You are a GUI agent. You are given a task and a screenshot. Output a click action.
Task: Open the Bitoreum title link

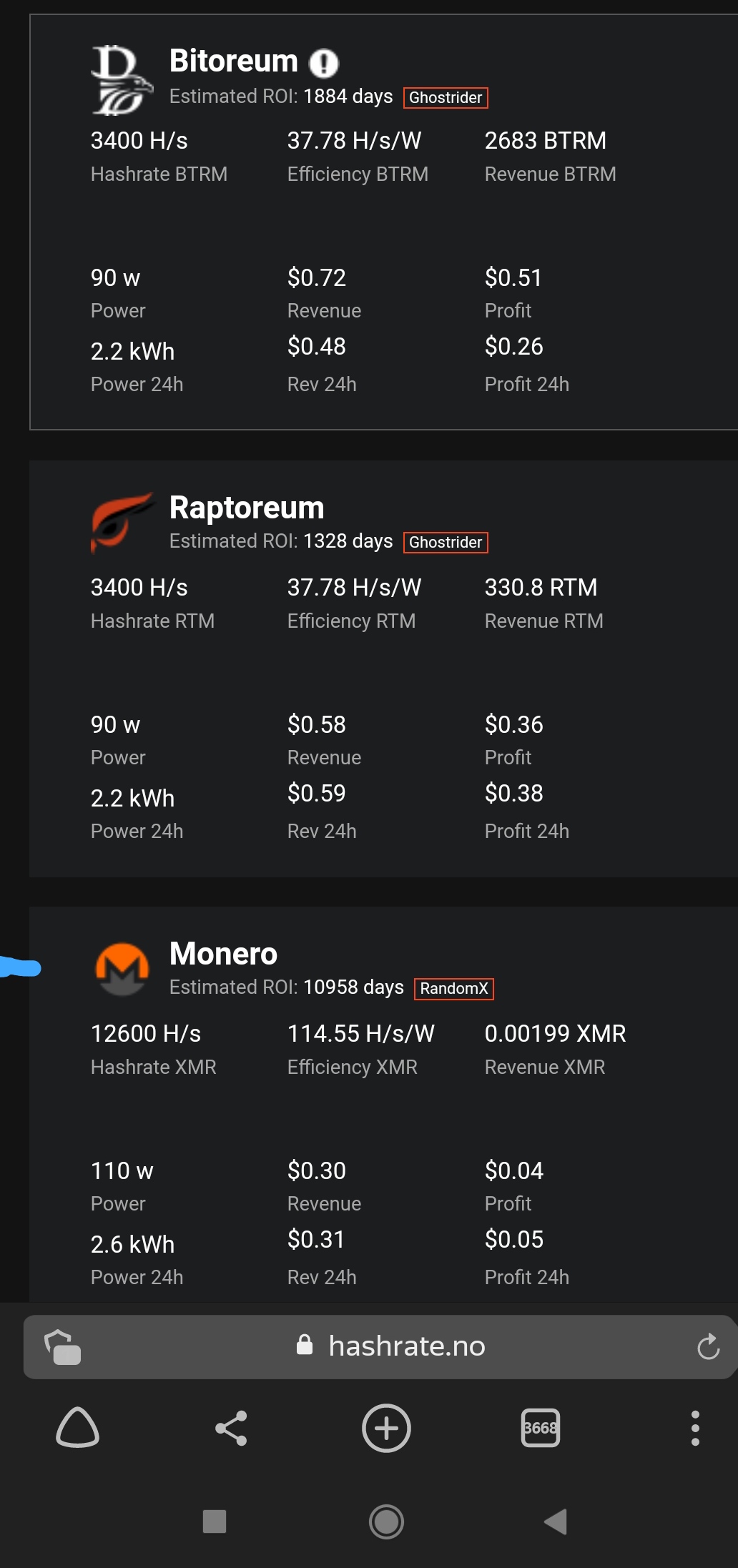pyautogui.click(x=233, y=61)
